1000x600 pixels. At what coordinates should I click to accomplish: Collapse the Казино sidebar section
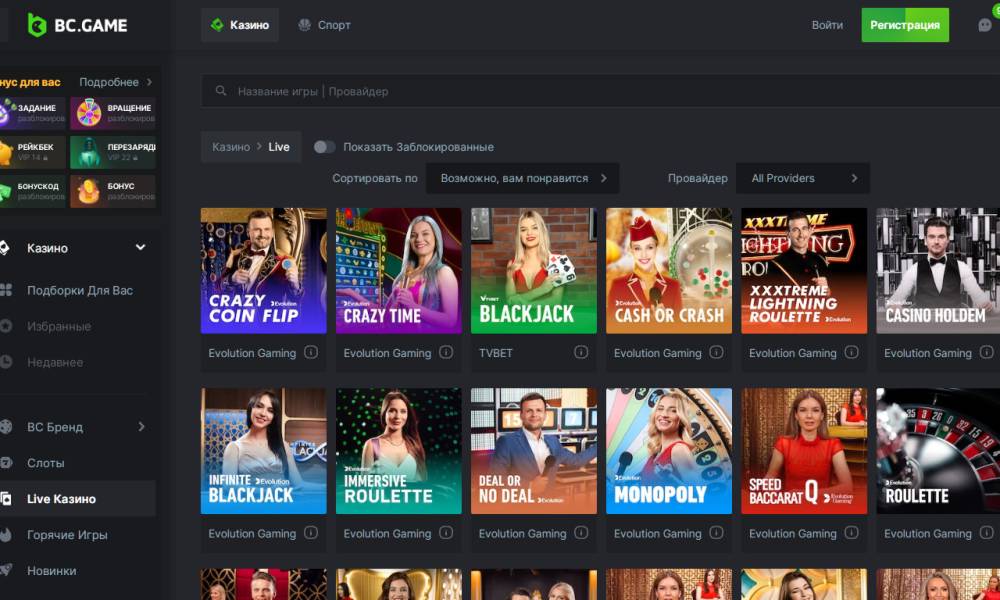click(x=140, y=247)
